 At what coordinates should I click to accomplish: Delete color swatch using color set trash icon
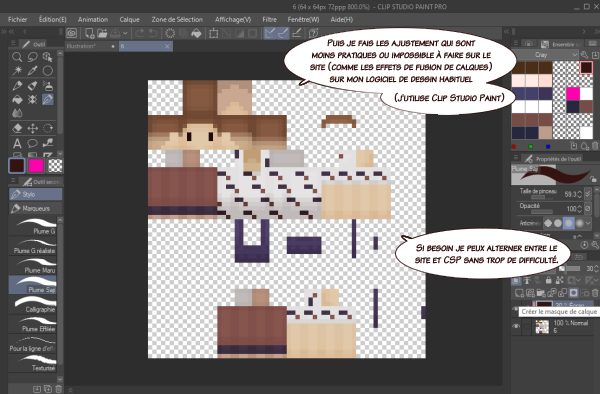click(595, 146)
